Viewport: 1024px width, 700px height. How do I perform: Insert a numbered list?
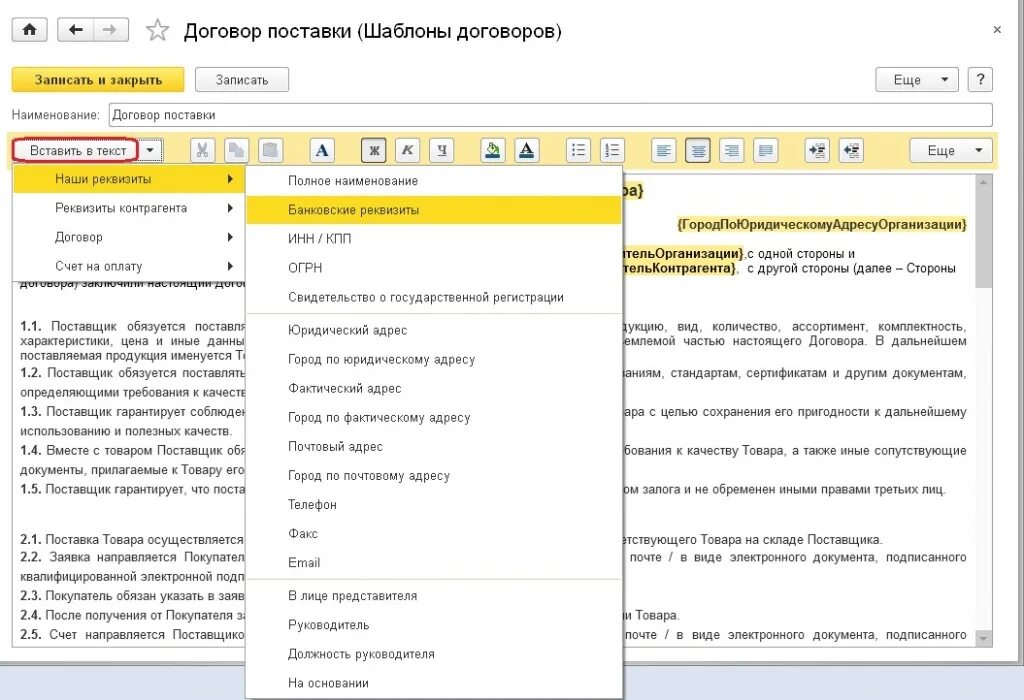coord(613,151)
